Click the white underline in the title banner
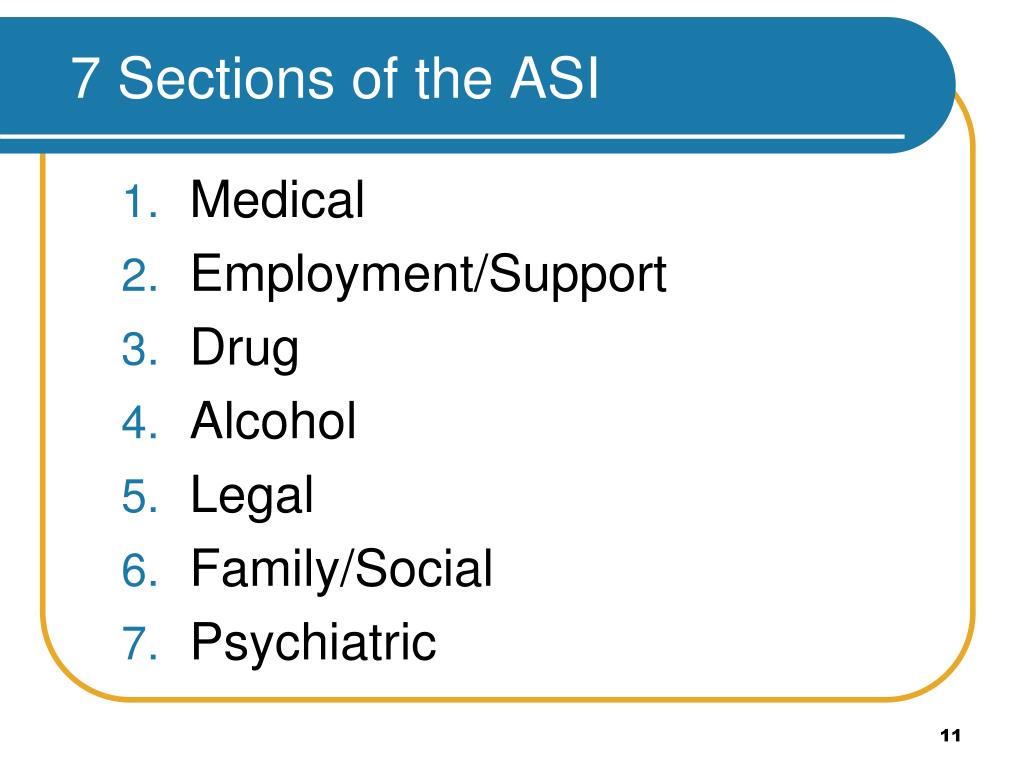This screenshot has height=768, width=1024. [x=452, y=136]
